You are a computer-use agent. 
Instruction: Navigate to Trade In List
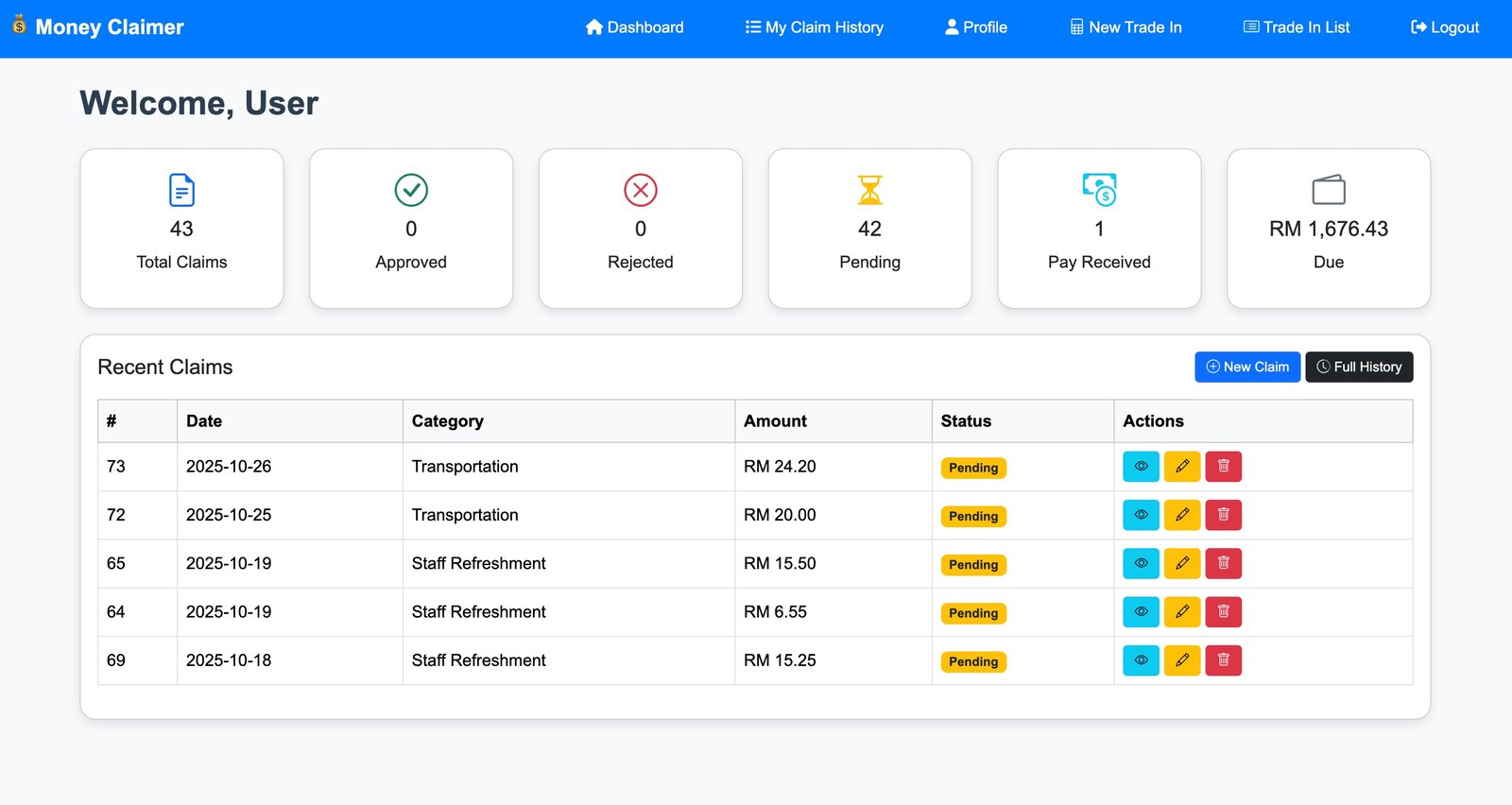pyautogui.click(x=1296, y=27)
